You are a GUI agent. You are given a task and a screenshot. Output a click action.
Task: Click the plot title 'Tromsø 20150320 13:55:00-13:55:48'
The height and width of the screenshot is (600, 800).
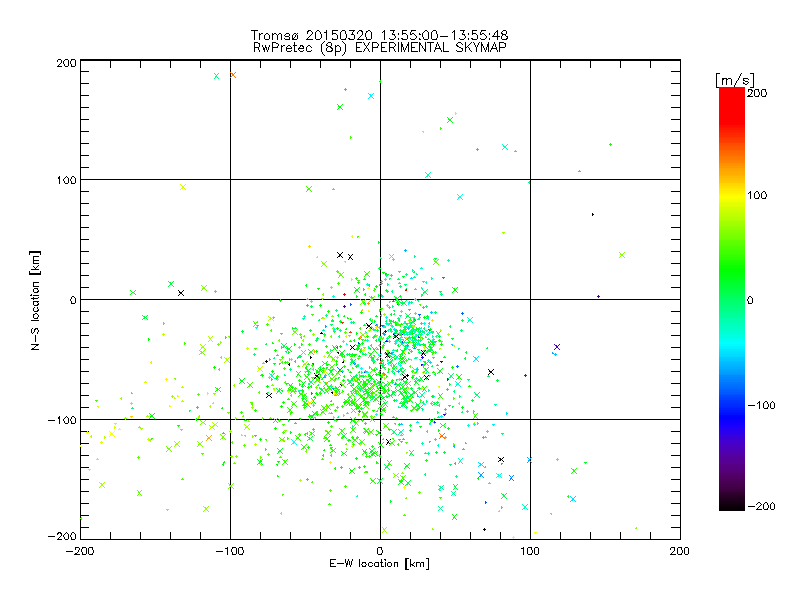pyautogui.click(x=379, y=35)
